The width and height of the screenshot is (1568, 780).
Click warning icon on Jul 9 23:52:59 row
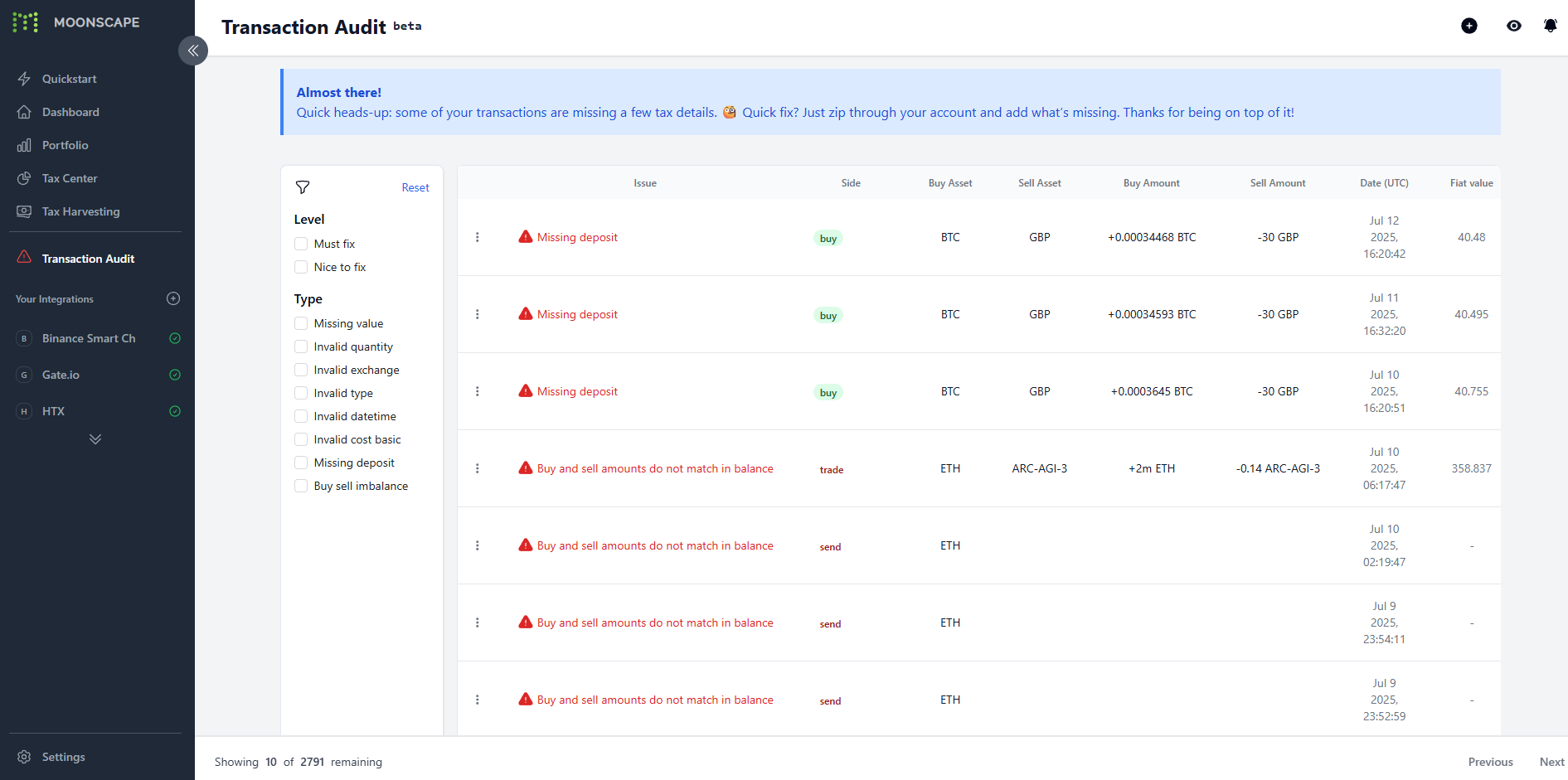[526, 700]
